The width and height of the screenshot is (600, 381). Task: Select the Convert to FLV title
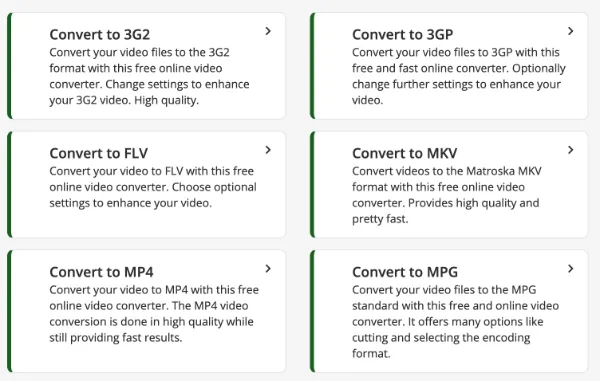[98, 153]
